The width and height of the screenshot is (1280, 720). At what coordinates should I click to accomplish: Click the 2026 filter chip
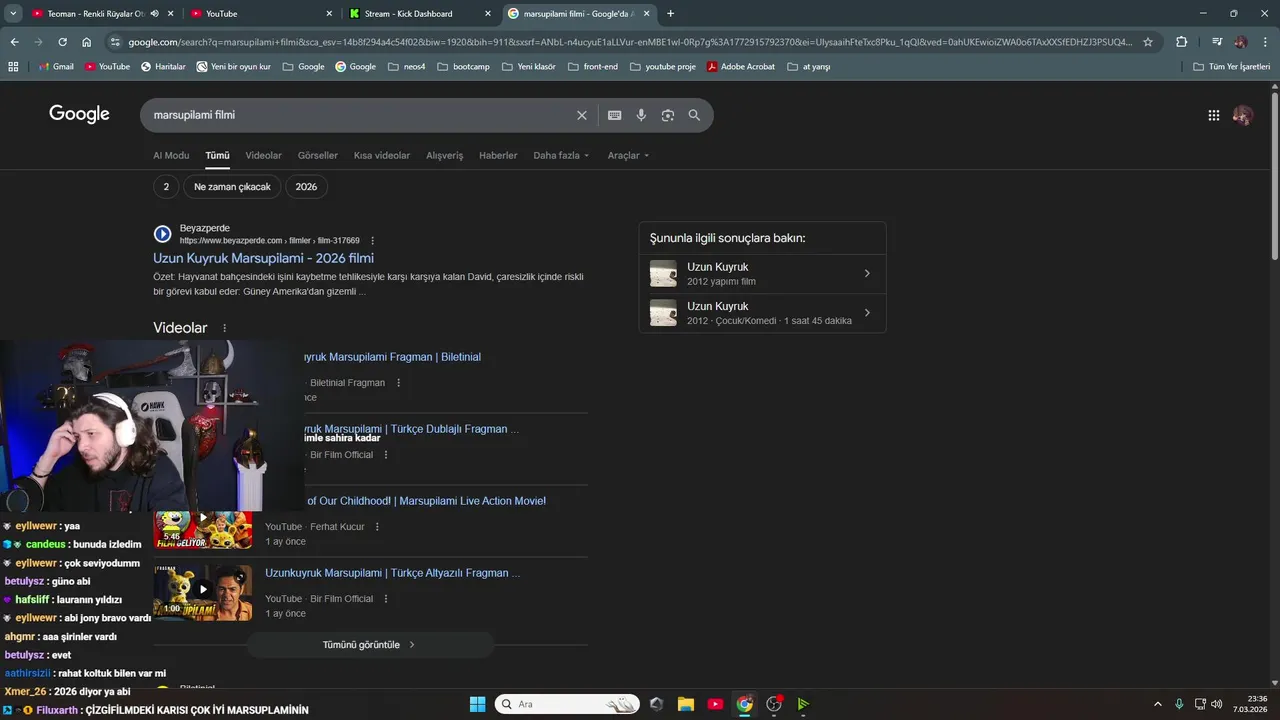coord(306,187)
